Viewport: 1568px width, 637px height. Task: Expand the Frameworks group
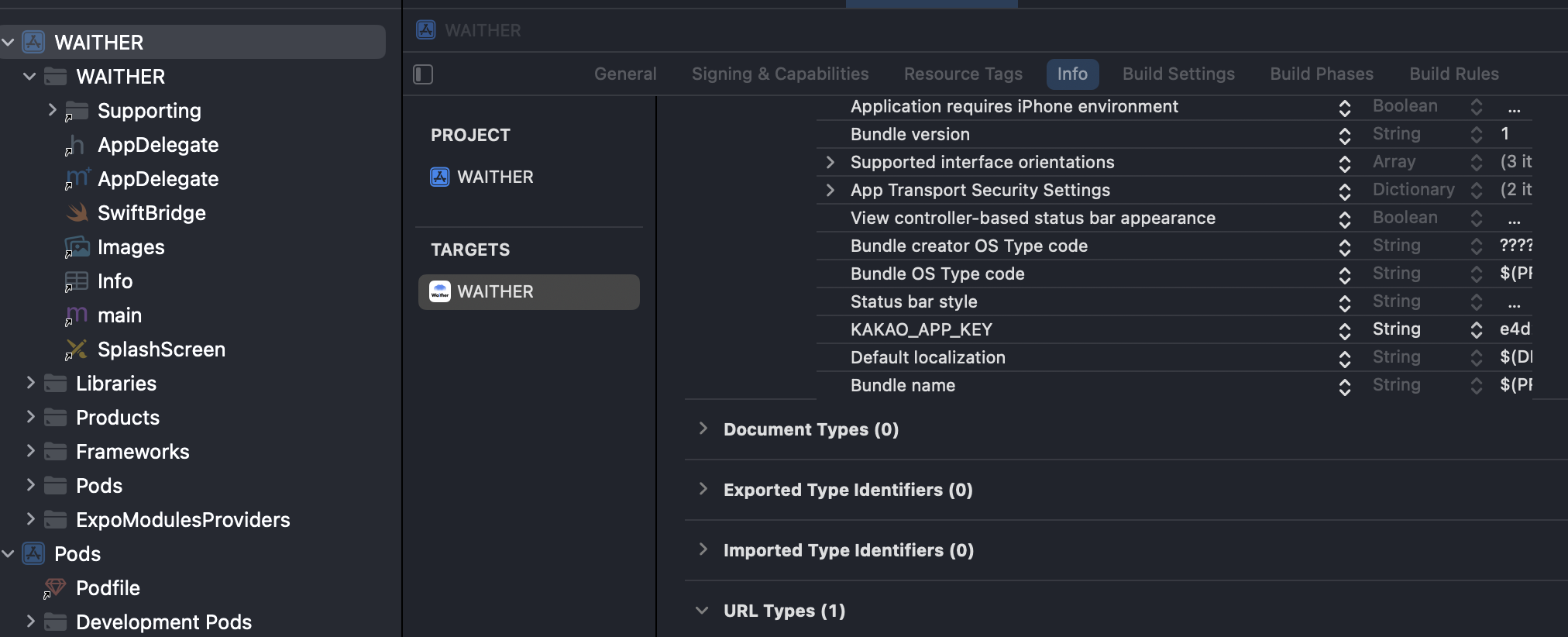[30, 451]
